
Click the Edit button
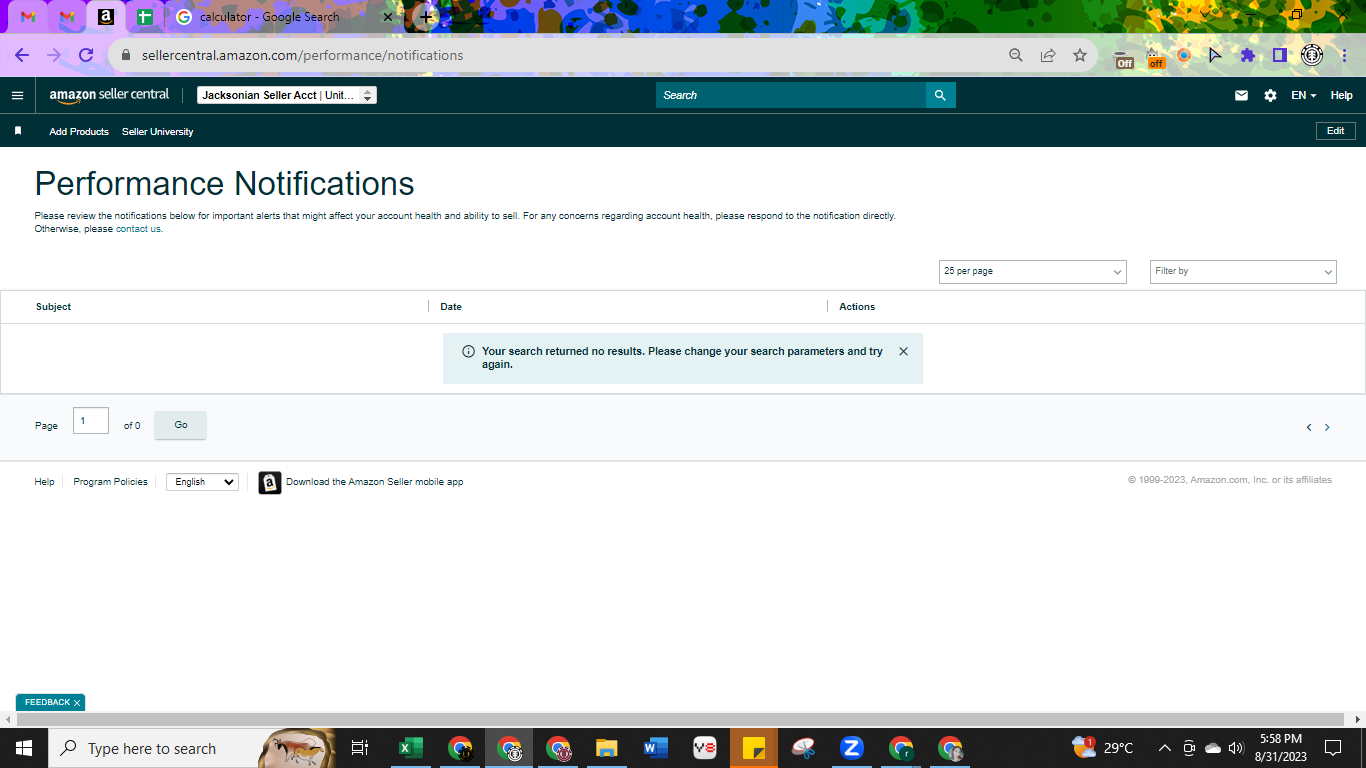pyautogui.click(x=1336, y=131)
